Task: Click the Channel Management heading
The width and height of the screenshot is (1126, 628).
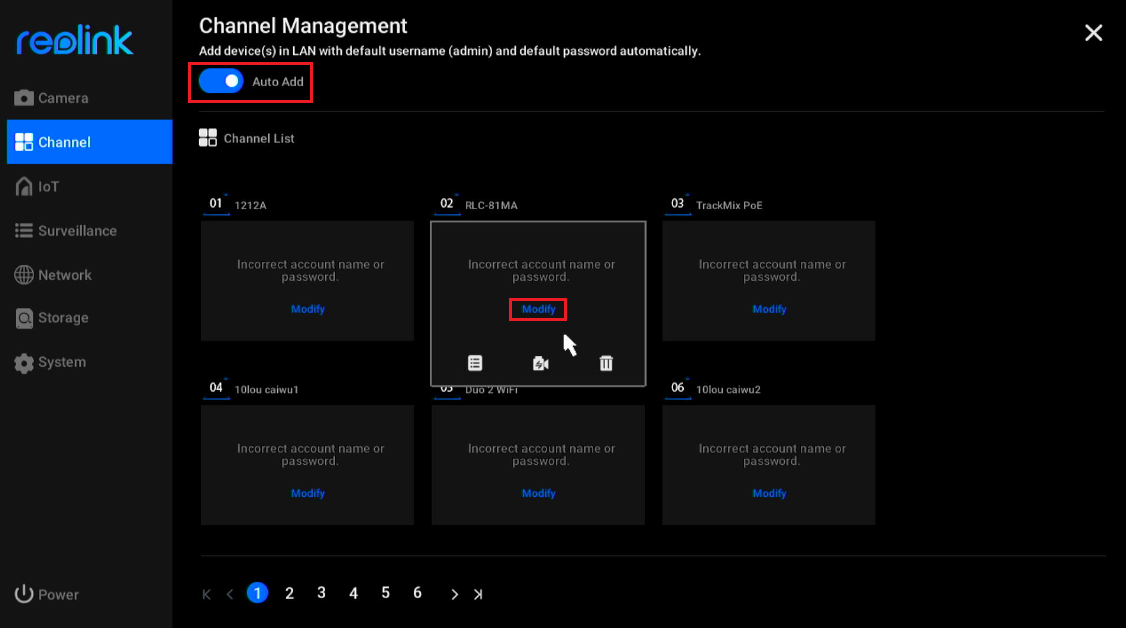Action: click(x=303, y=26)
